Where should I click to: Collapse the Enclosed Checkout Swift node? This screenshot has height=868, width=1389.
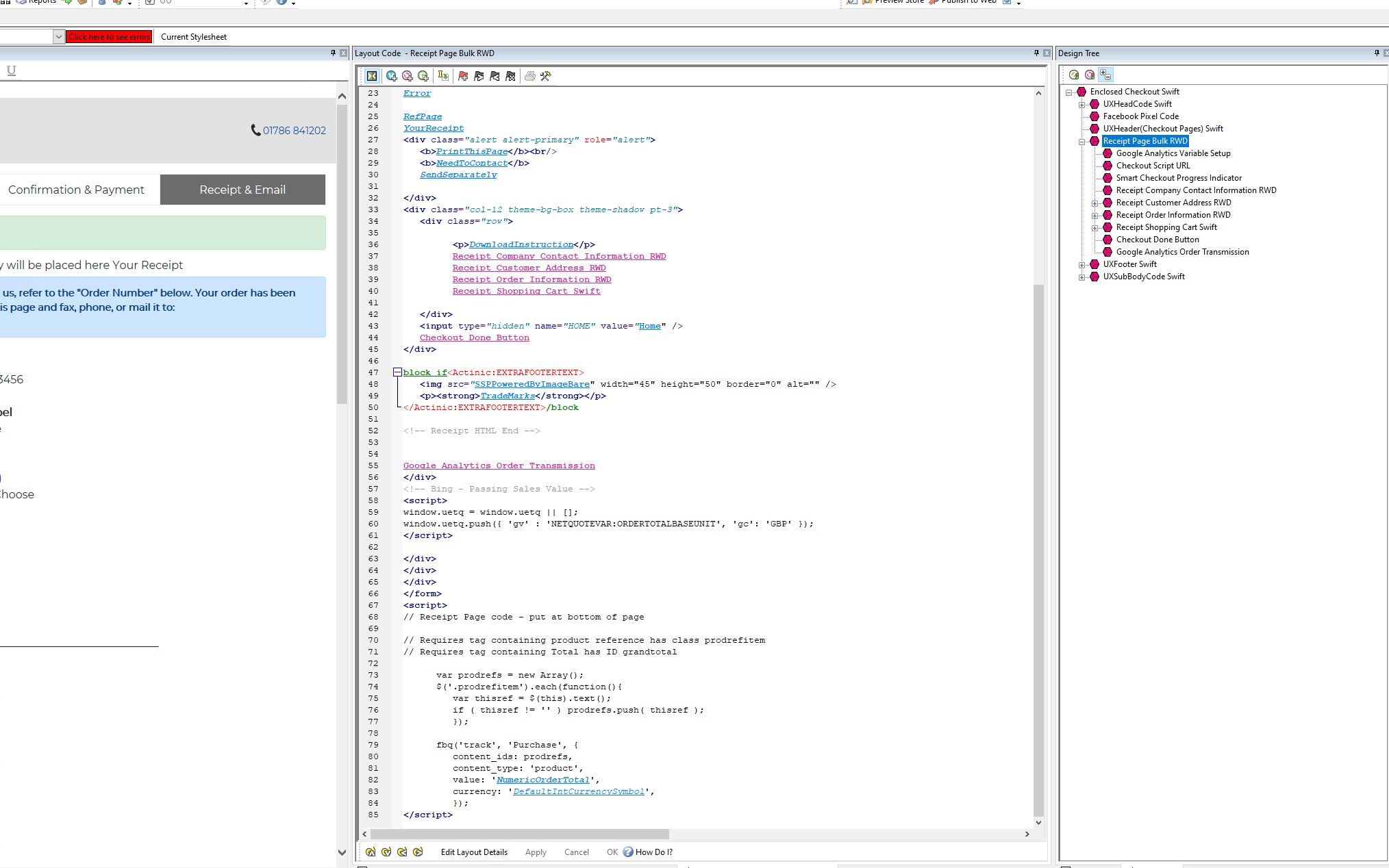1068,92
